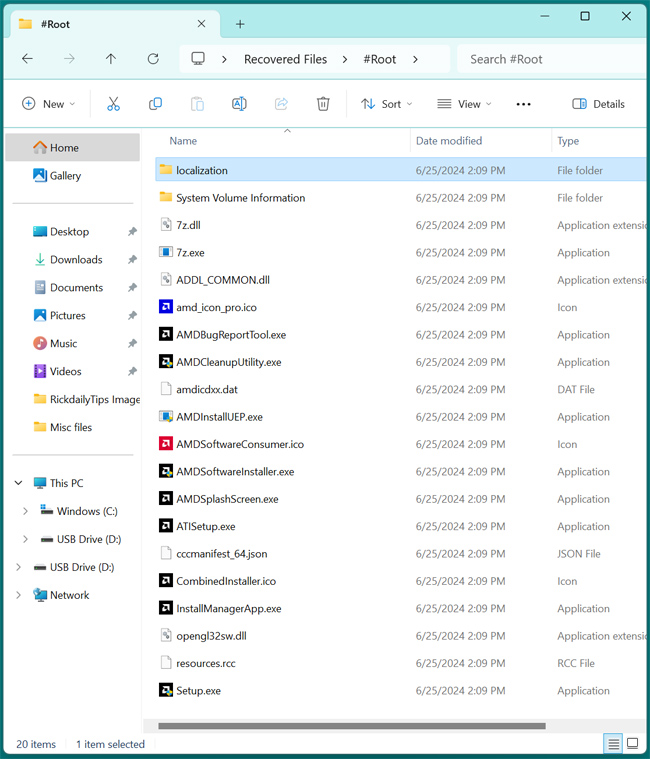Click Recovered Files in the address bar
The width and height of the screenshot is (650, 759).
point(286,59)
